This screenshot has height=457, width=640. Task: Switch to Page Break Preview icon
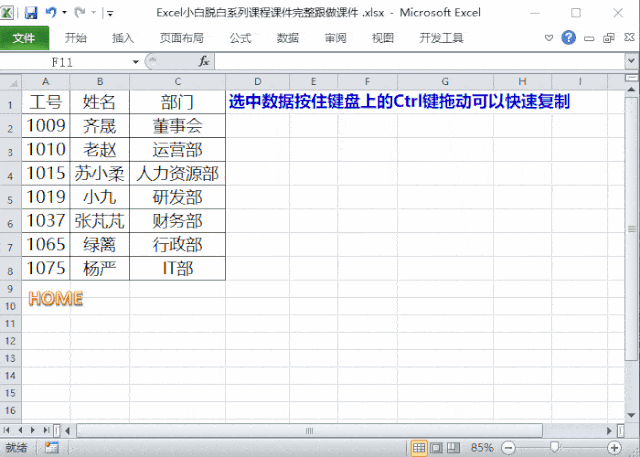tap(453, 448)
